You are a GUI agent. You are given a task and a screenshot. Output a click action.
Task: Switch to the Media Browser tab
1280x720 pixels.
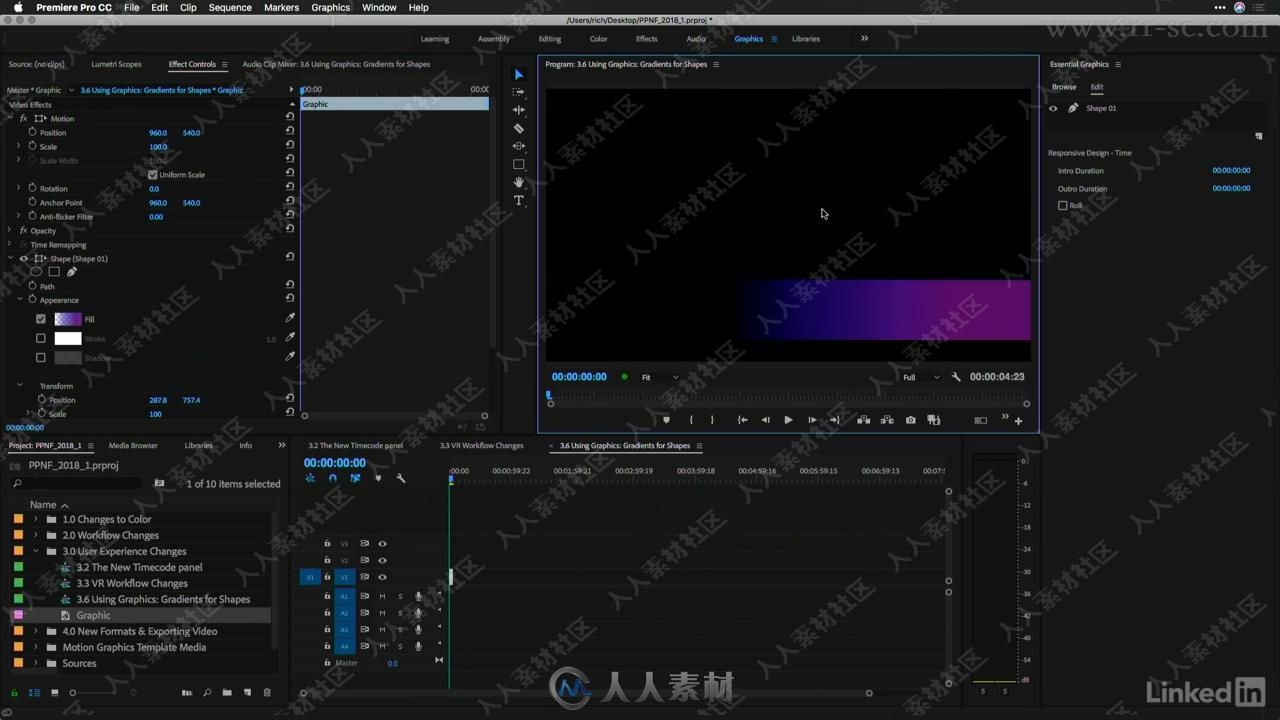(133, 445)
